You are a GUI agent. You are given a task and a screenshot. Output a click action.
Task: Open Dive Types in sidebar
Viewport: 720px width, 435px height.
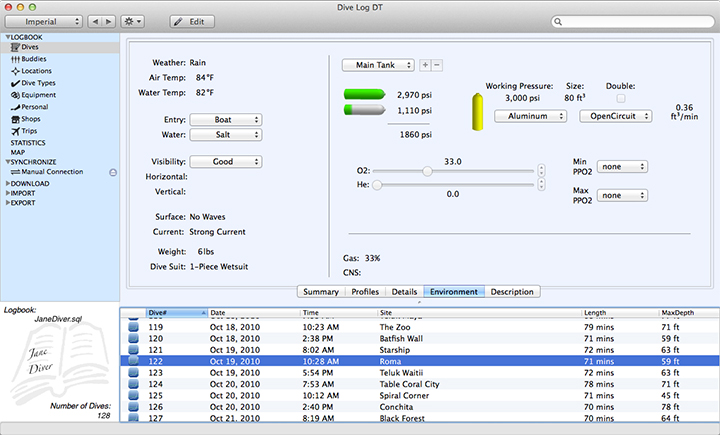(38, 83)
